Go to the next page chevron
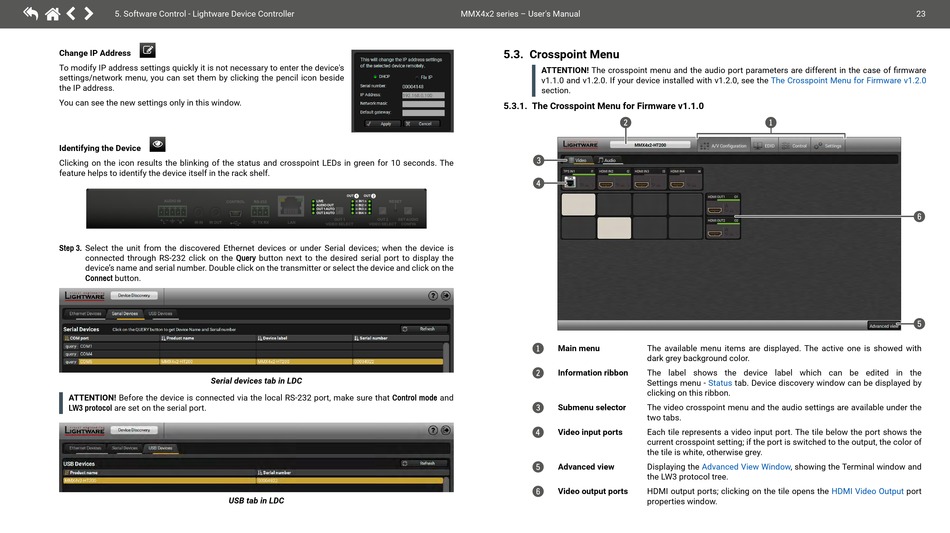This screenshot has height=533, width=950. pos(88,13)
